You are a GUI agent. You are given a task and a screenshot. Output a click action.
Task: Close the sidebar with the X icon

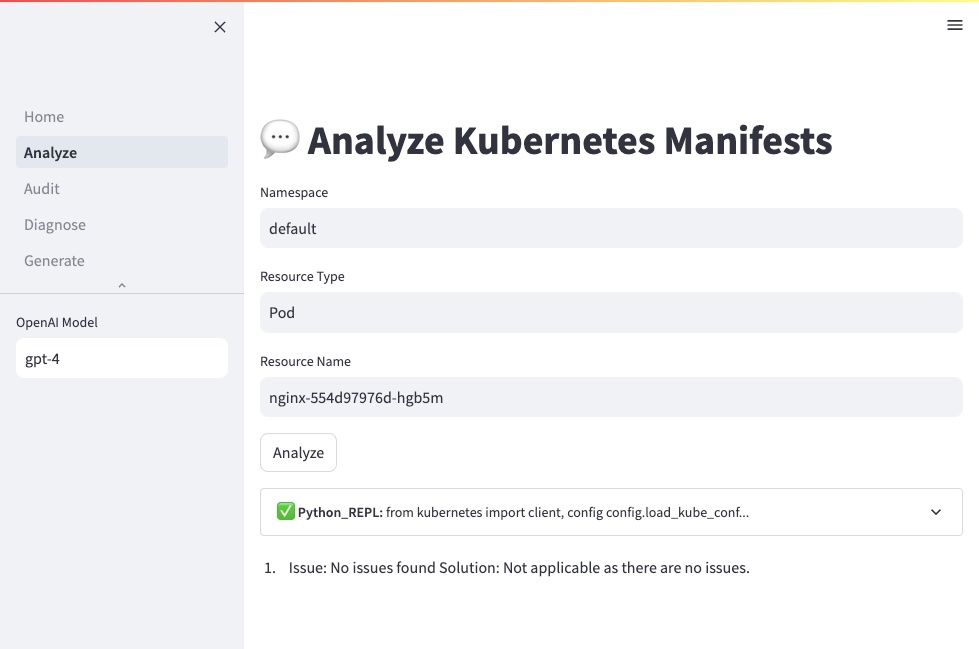220,27
